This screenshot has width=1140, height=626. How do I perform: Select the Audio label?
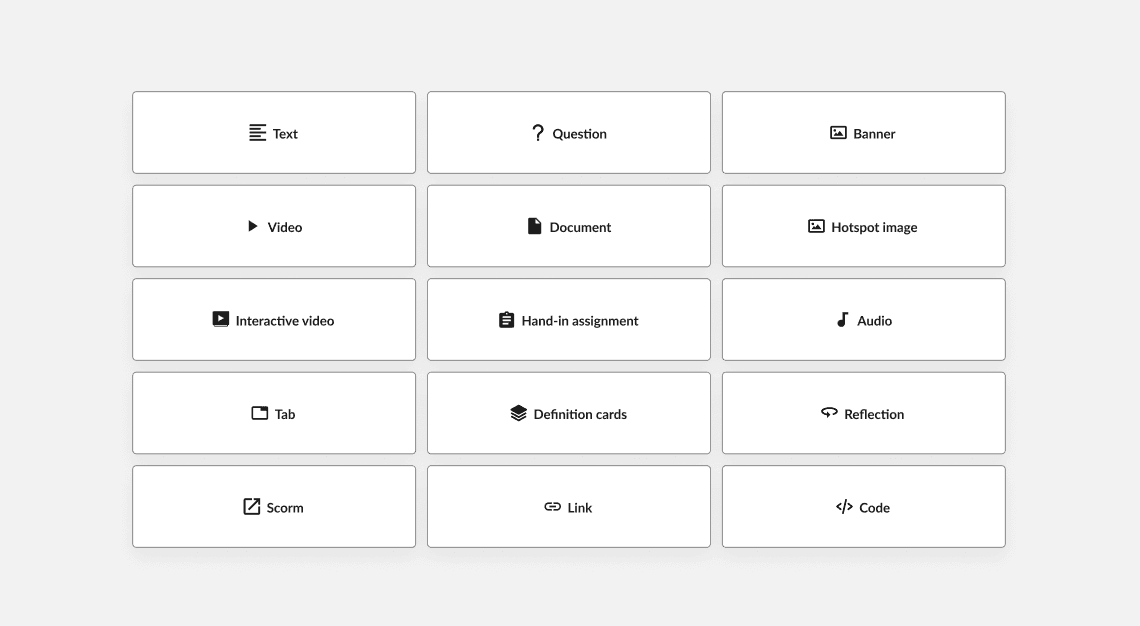click(x=874, y=321)
